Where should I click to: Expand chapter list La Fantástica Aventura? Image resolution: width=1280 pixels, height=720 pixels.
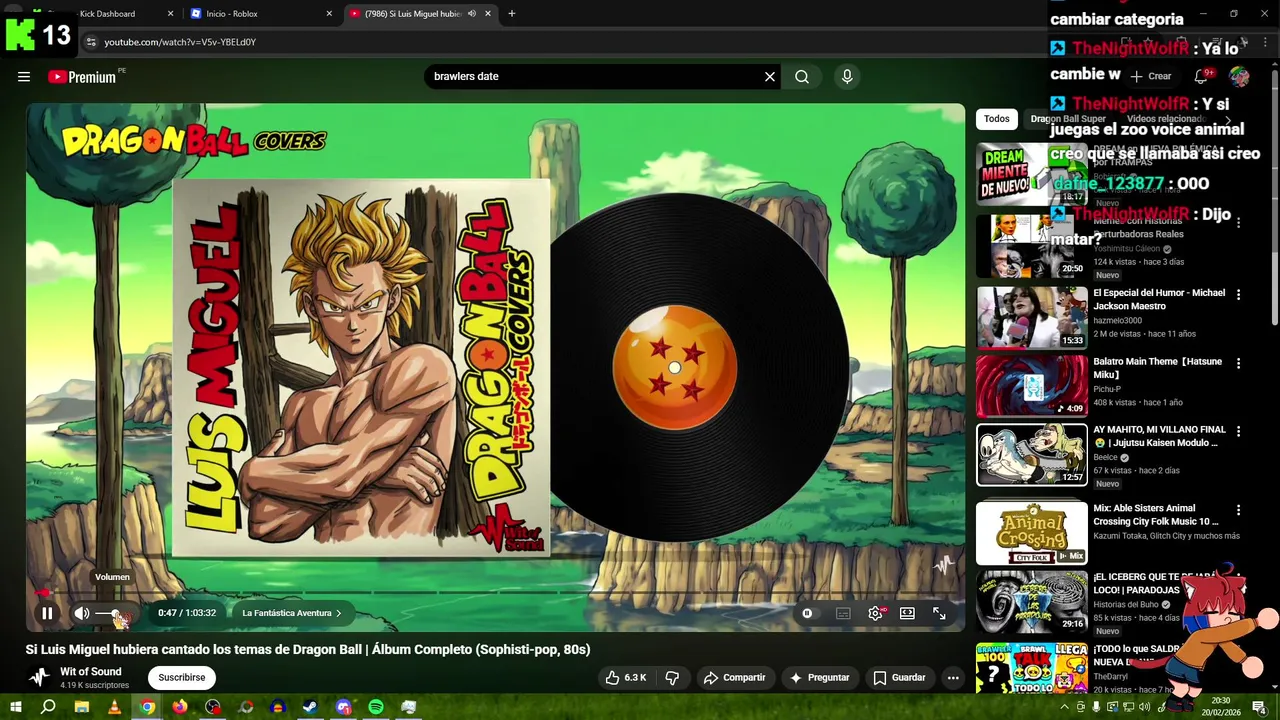(292, 613)
